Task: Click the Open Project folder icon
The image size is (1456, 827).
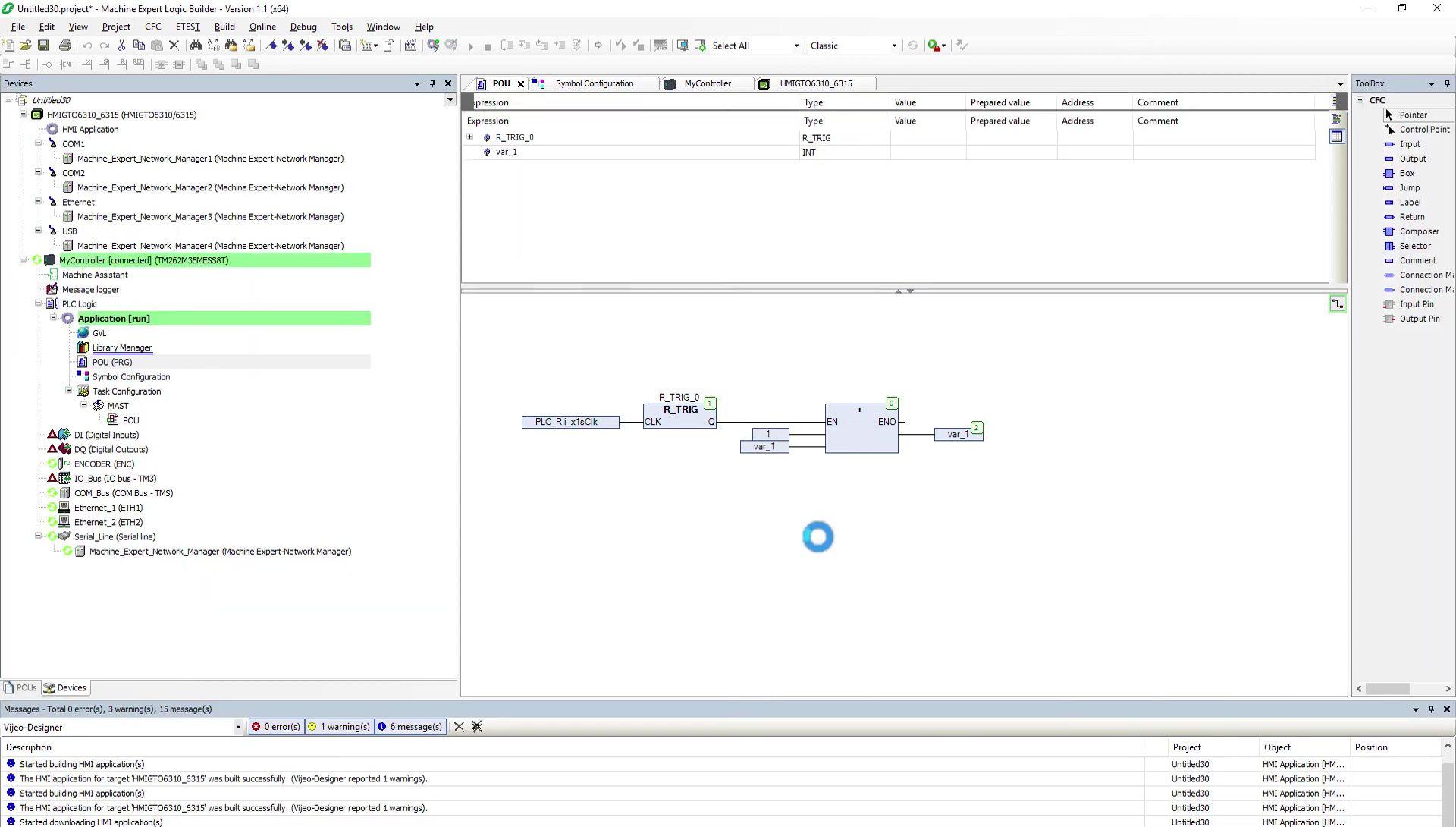Action: click(26, 46)
